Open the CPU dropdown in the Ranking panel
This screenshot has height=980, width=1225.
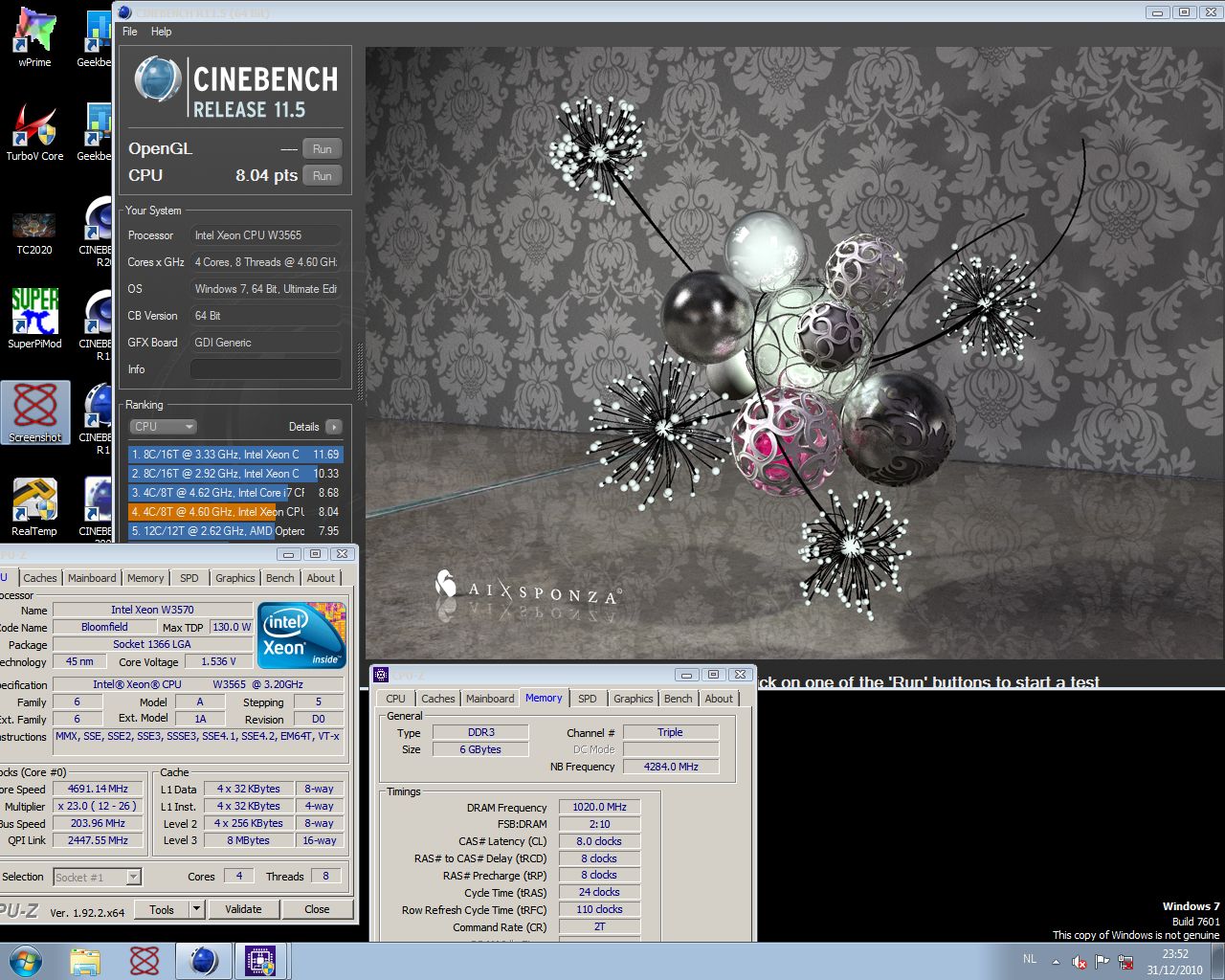[163, 427]
